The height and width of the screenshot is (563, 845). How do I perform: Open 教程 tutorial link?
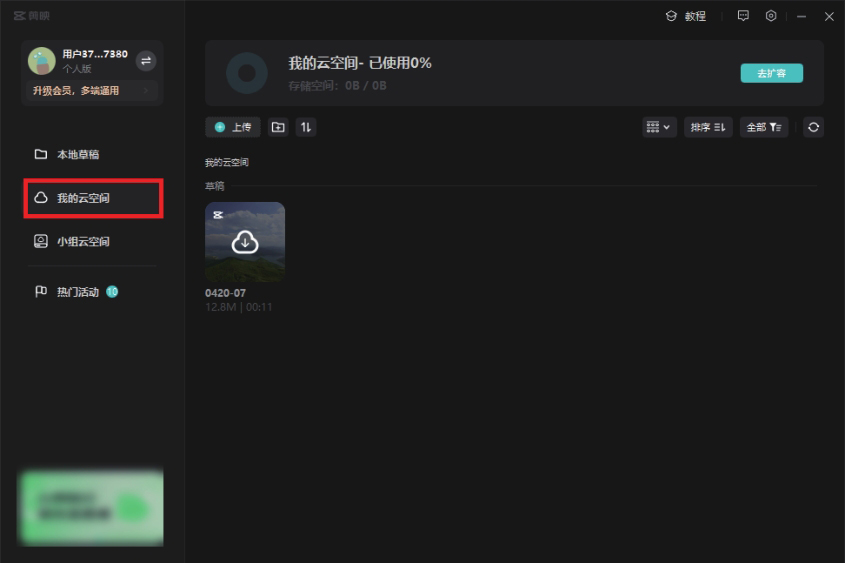pos(686,16)
